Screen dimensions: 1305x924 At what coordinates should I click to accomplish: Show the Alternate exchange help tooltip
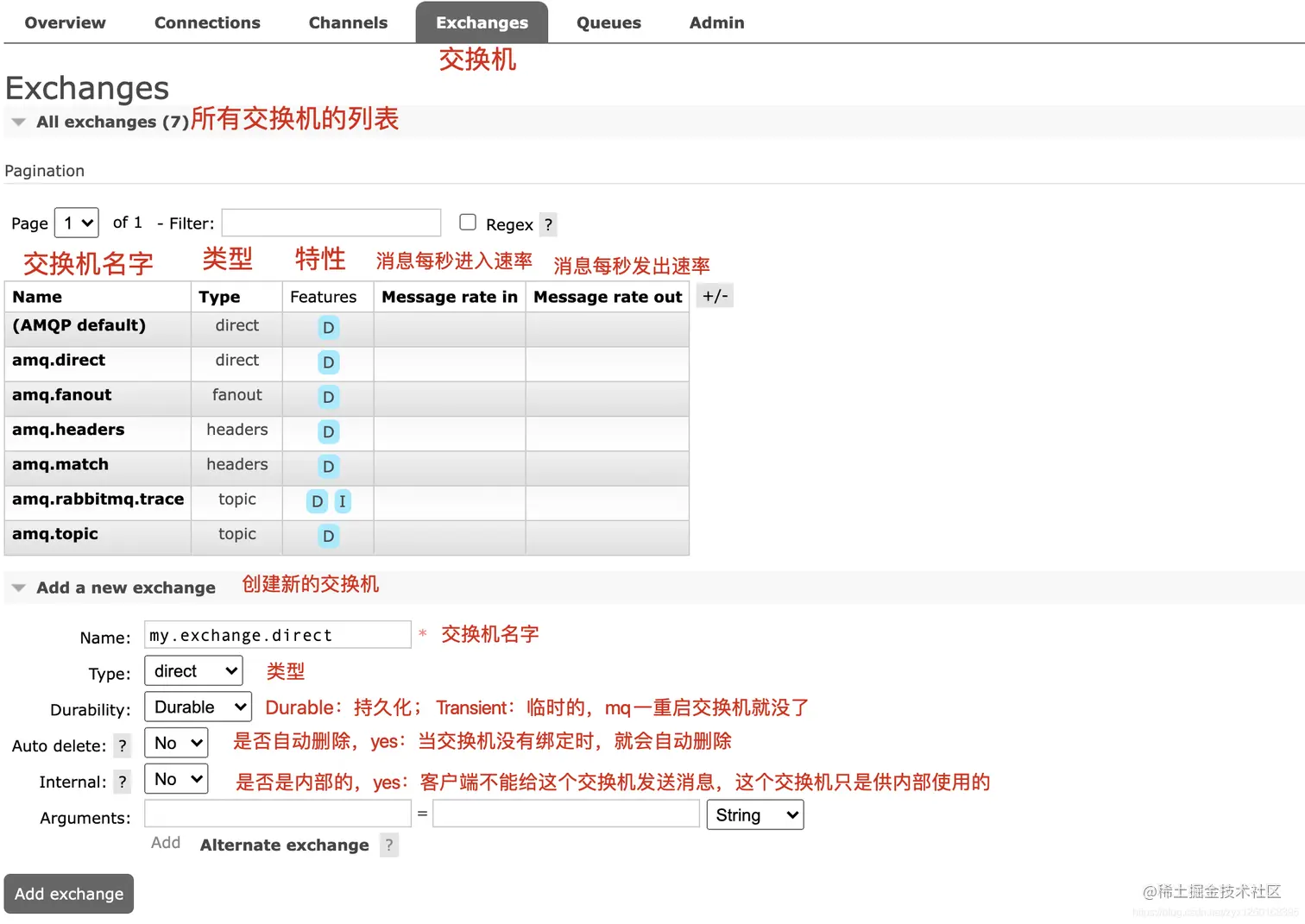click(389, 845)
